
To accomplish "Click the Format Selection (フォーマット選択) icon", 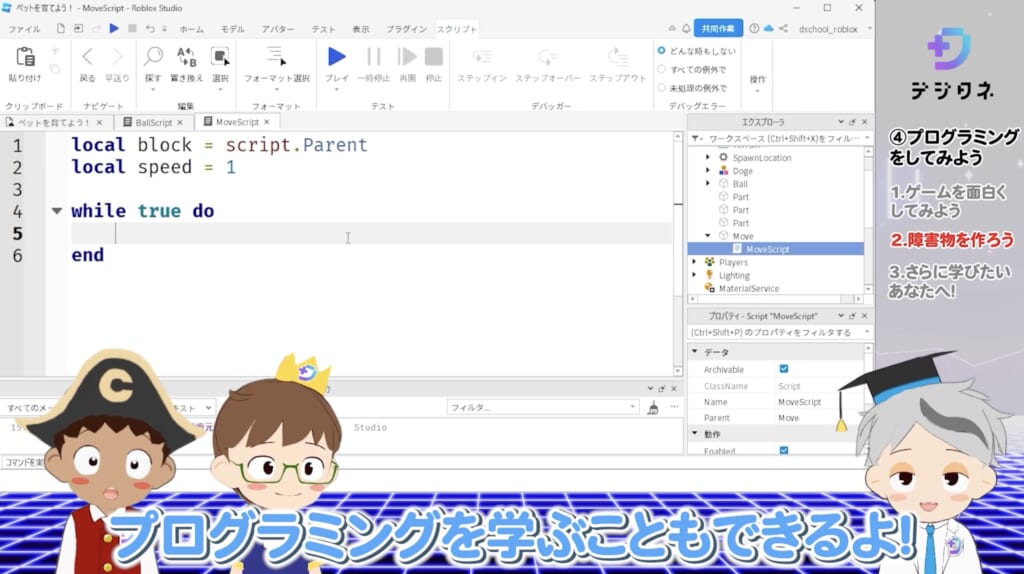I will tap(276, 56).
